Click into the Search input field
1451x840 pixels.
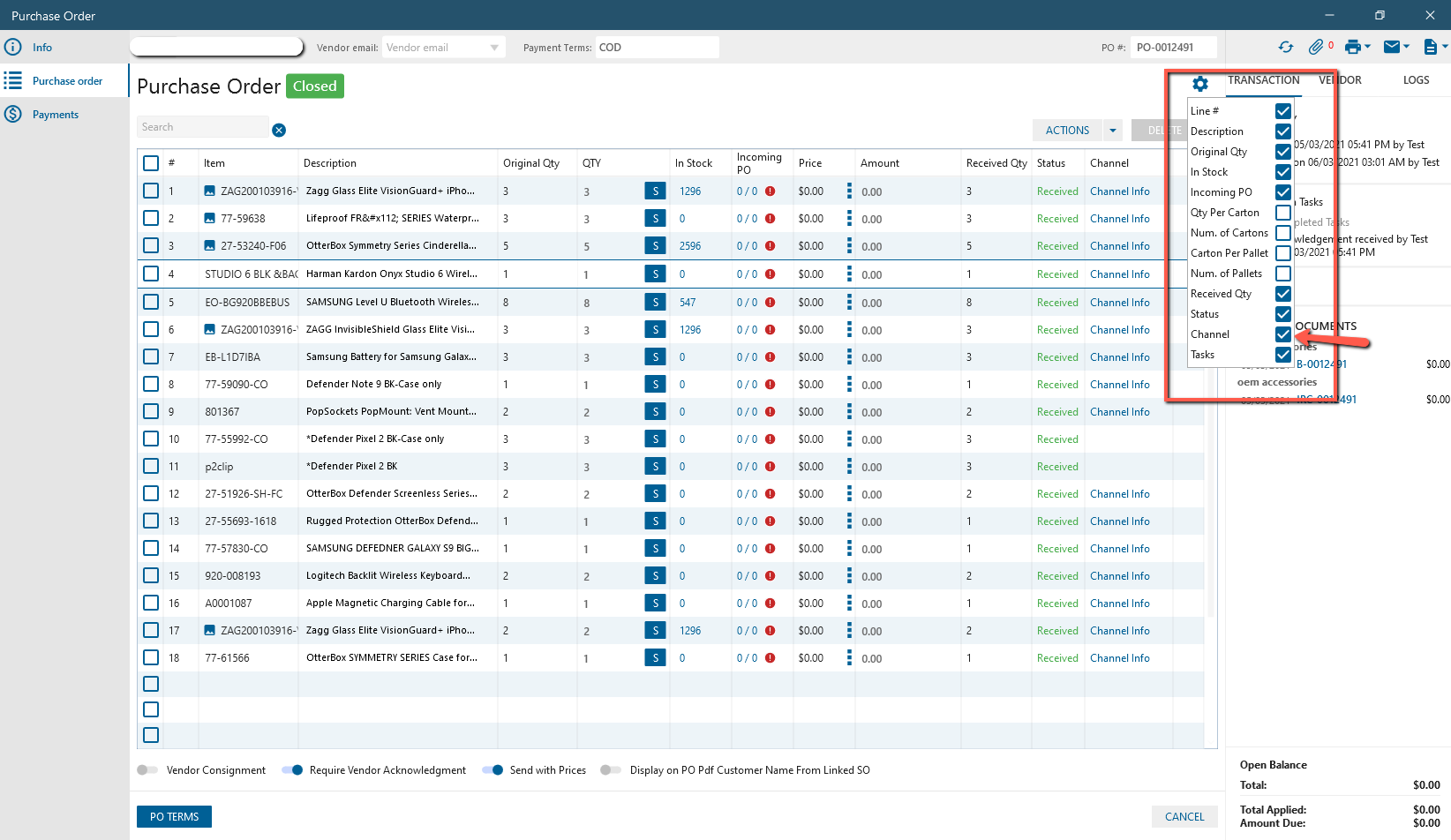pos(202,127)
